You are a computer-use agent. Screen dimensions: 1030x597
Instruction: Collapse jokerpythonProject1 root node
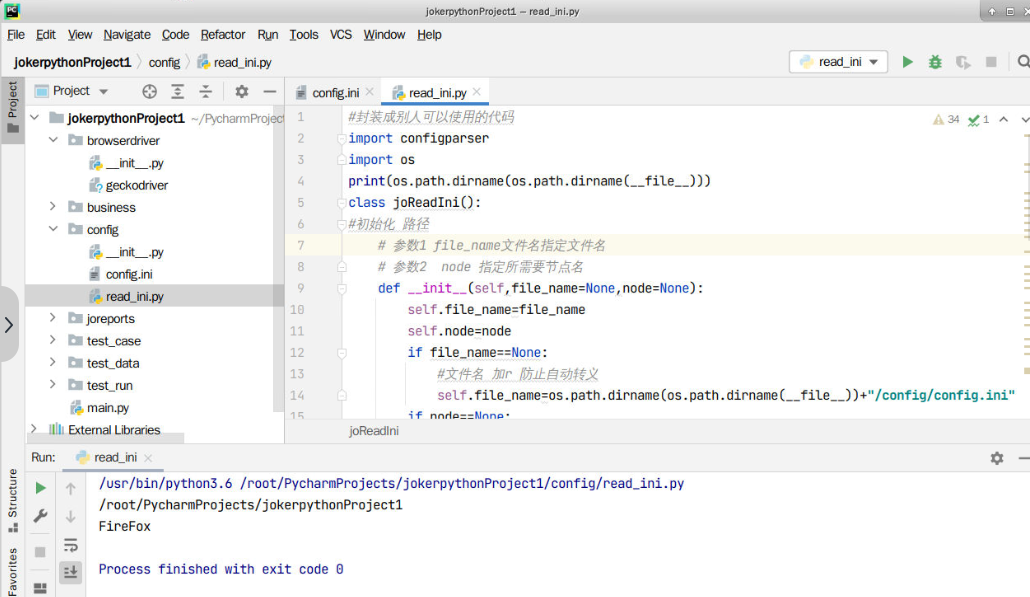pyautogui.click(x=34, y=118)
